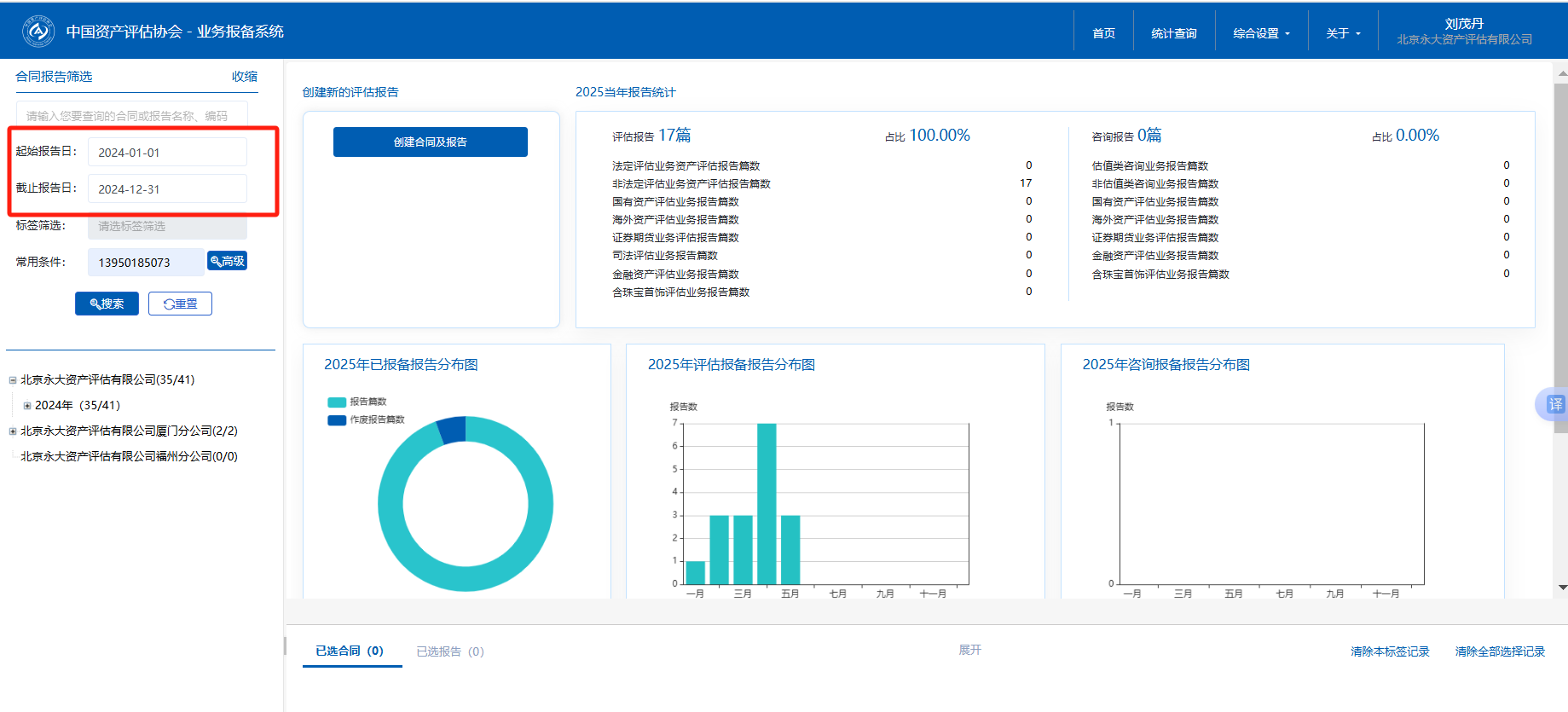This screenshot has width=1568, height=712.
Task: Toggle the 作废报告篇数 legend entry
Action: tap(367, 420)
